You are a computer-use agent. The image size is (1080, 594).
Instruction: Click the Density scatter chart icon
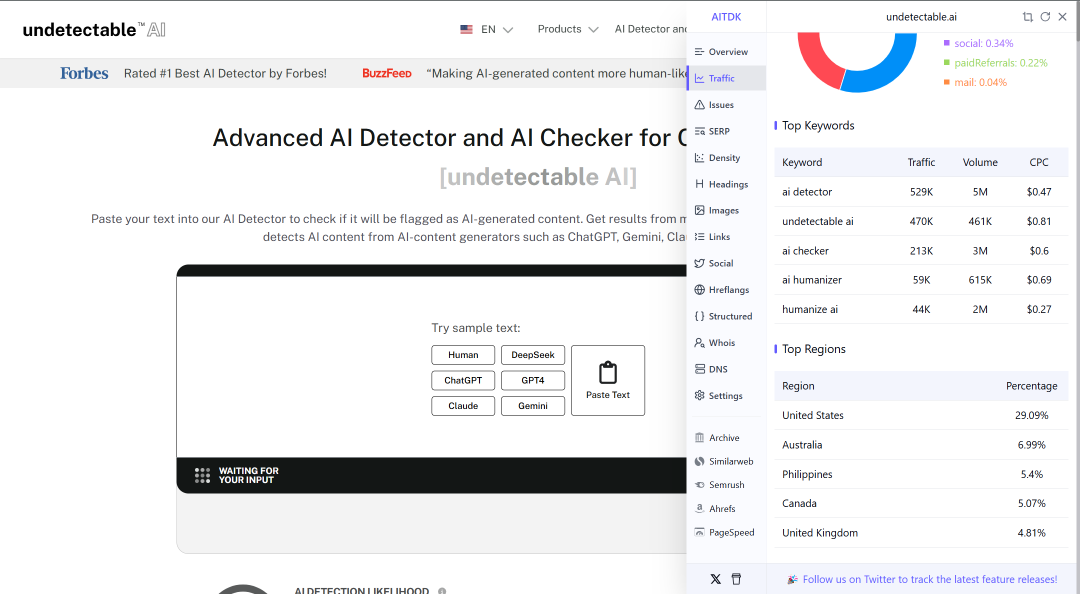700,158
